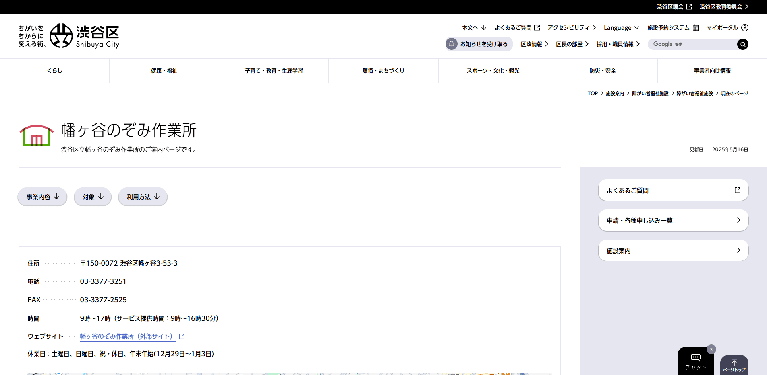Open the Language dropdown

pos(621,27)
